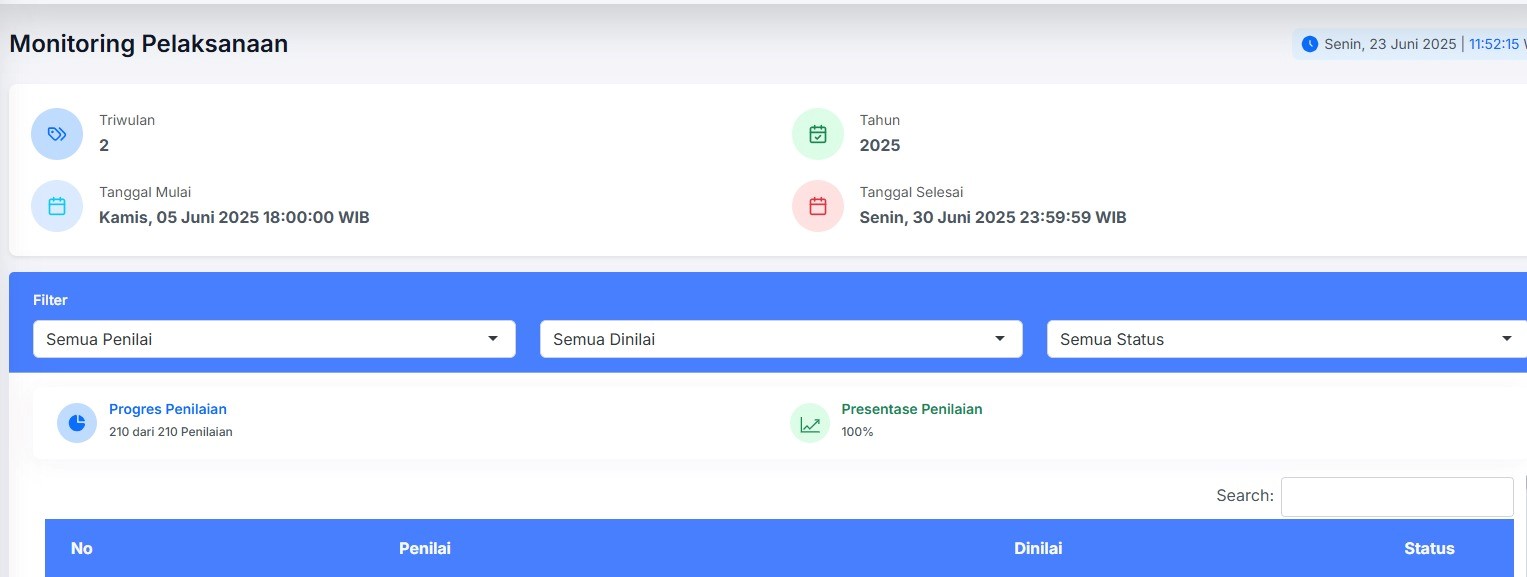Click the Progres Penilaian pie chart icon

tap(76, 422)
